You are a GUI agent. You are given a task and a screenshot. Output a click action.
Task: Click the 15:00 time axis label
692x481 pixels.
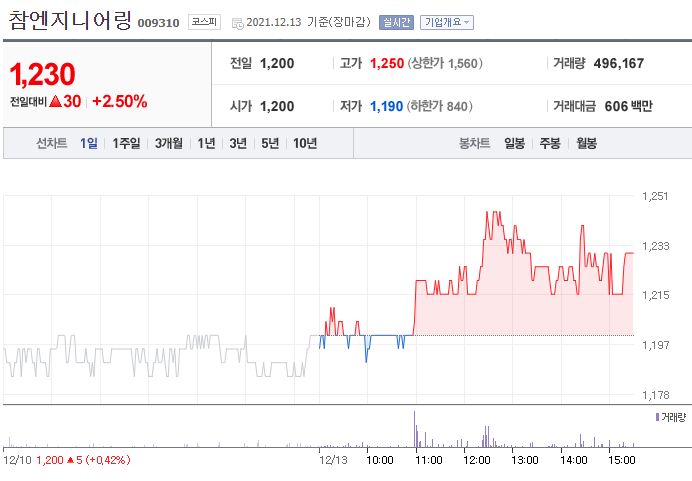click(x=622, y=460)
